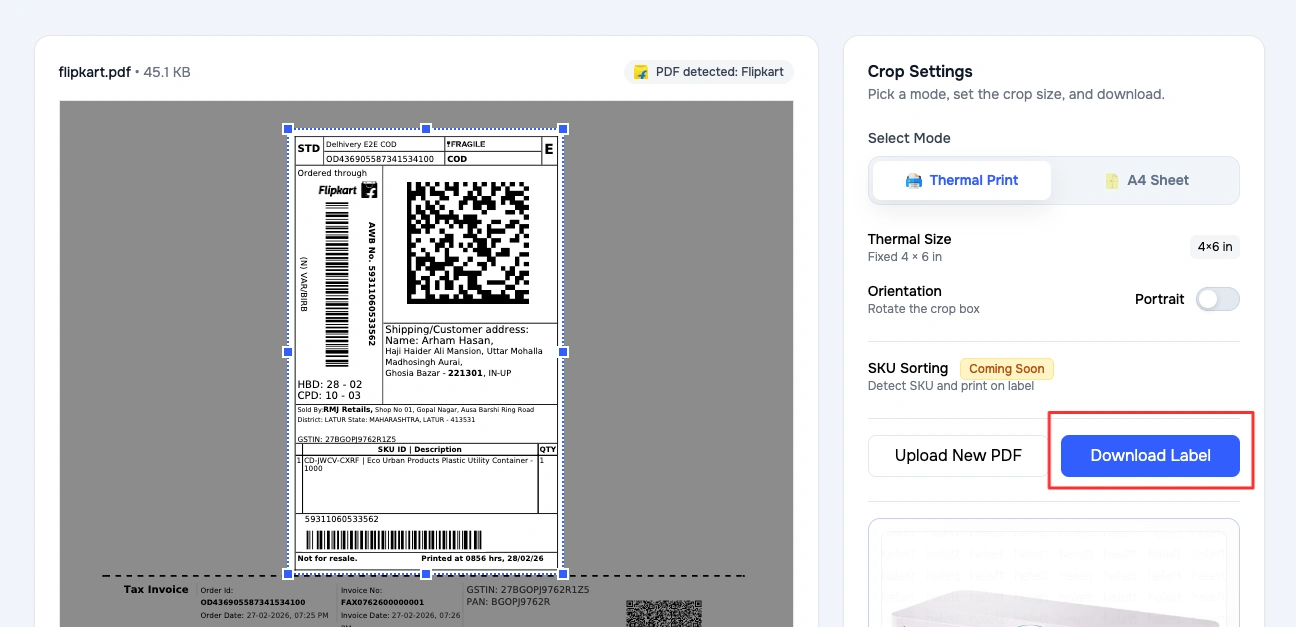Click the 'Select Mode' label
Viewport: 1296px width, 627px height.
coord(909,138)
